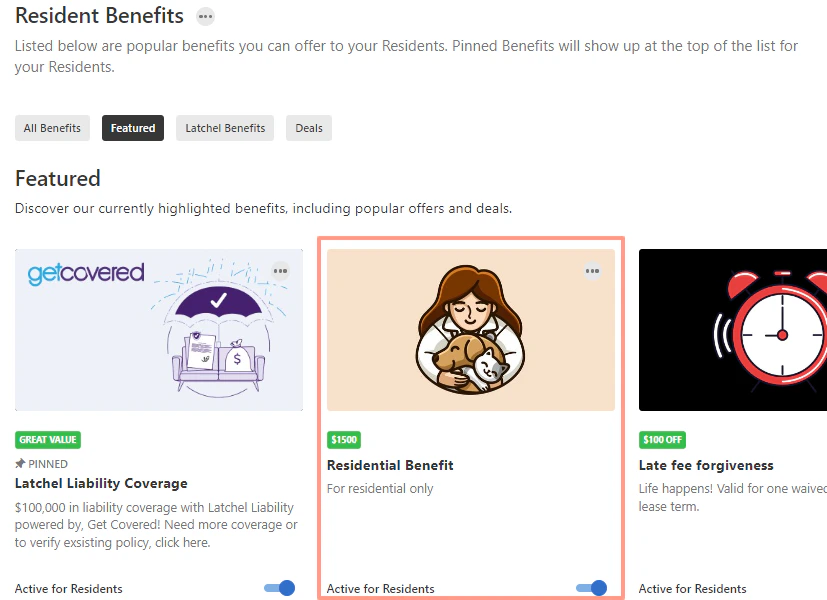The image size is (827, 600).
Task: Click the pin icon next to PINNED
Action: coord(20,463)
